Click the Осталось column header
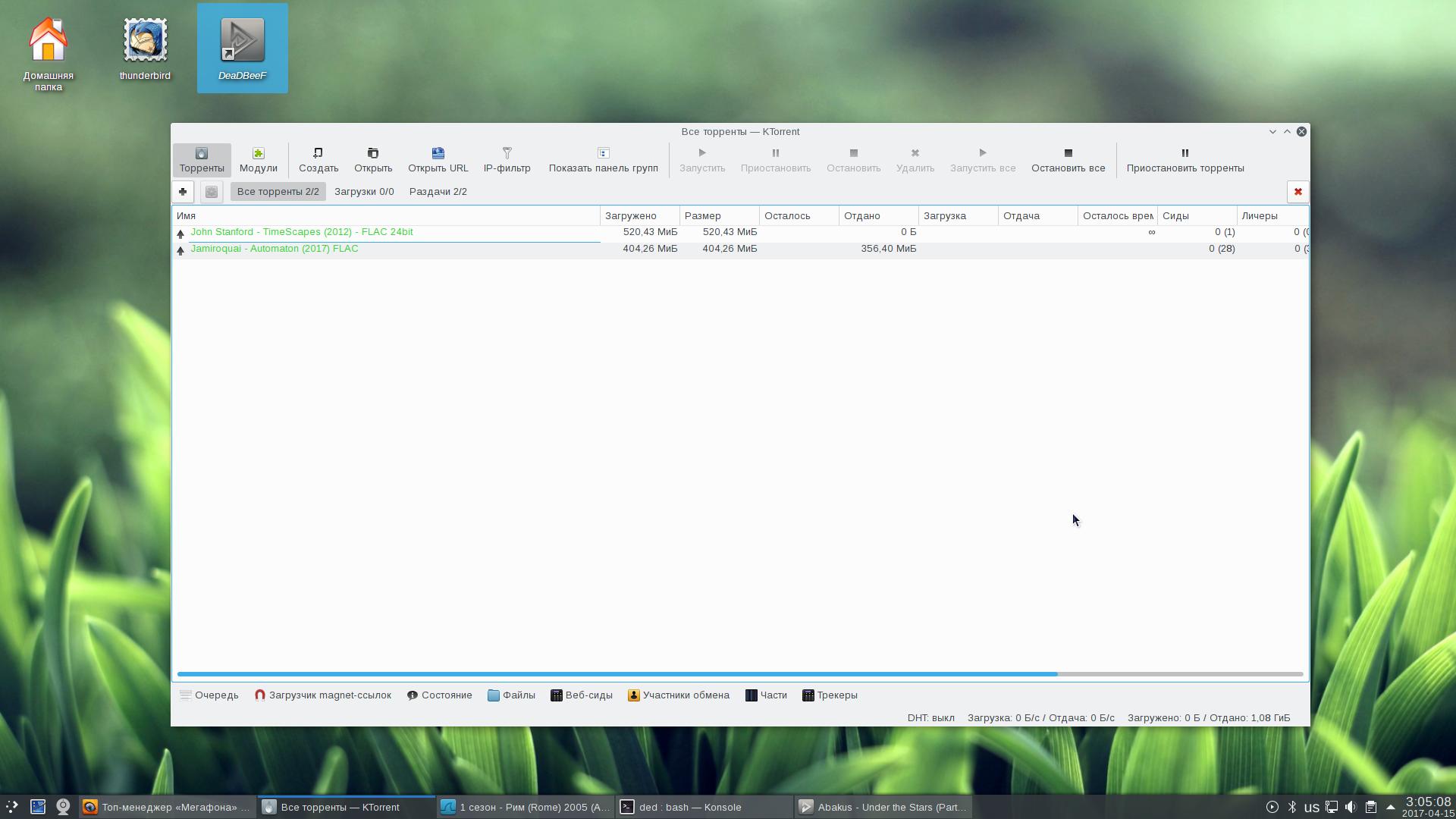This screenshot has height=819, width=1456. 799,216
